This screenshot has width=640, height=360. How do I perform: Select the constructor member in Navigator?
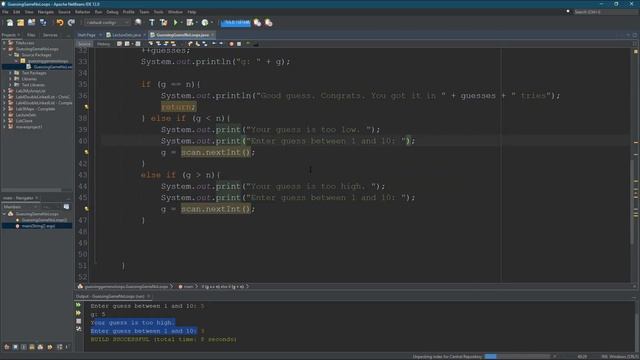click(44, 220)
